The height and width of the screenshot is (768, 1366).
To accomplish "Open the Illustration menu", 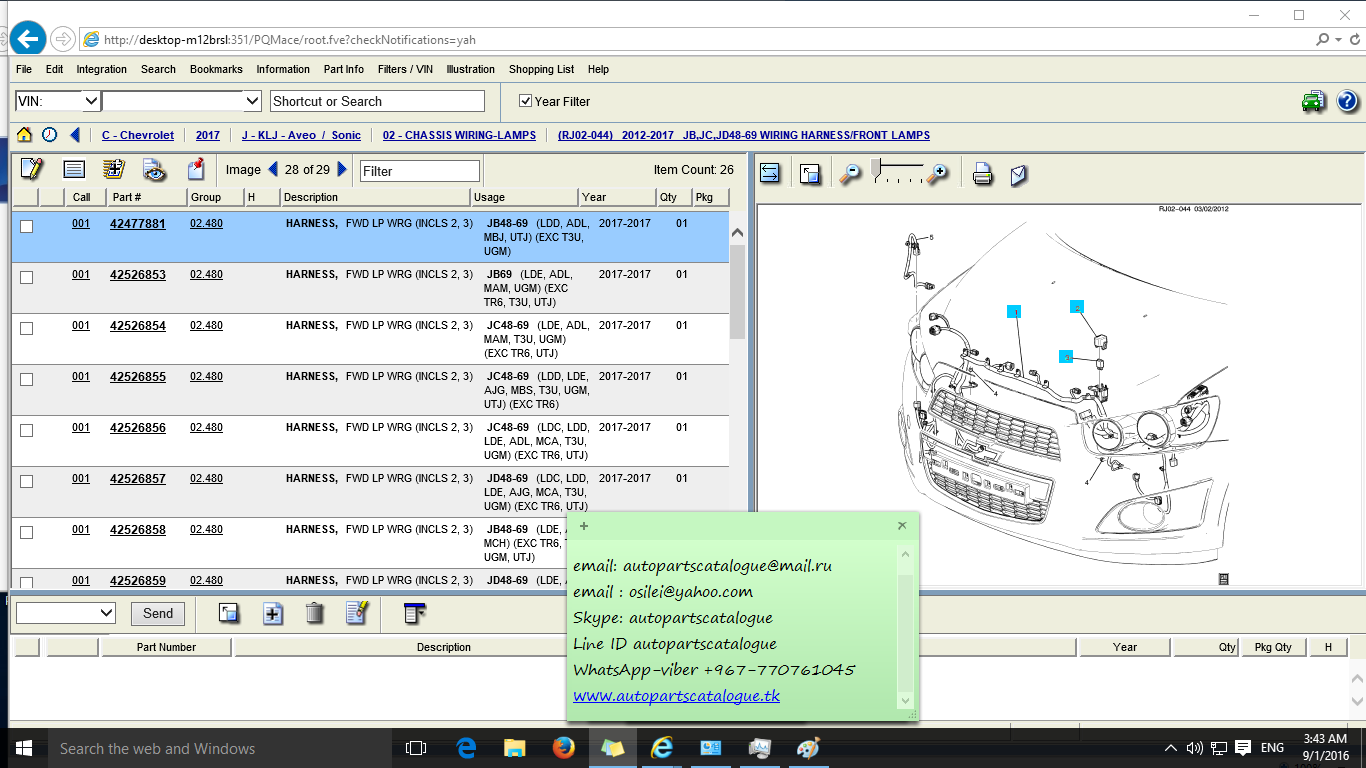I will (471, 69).
